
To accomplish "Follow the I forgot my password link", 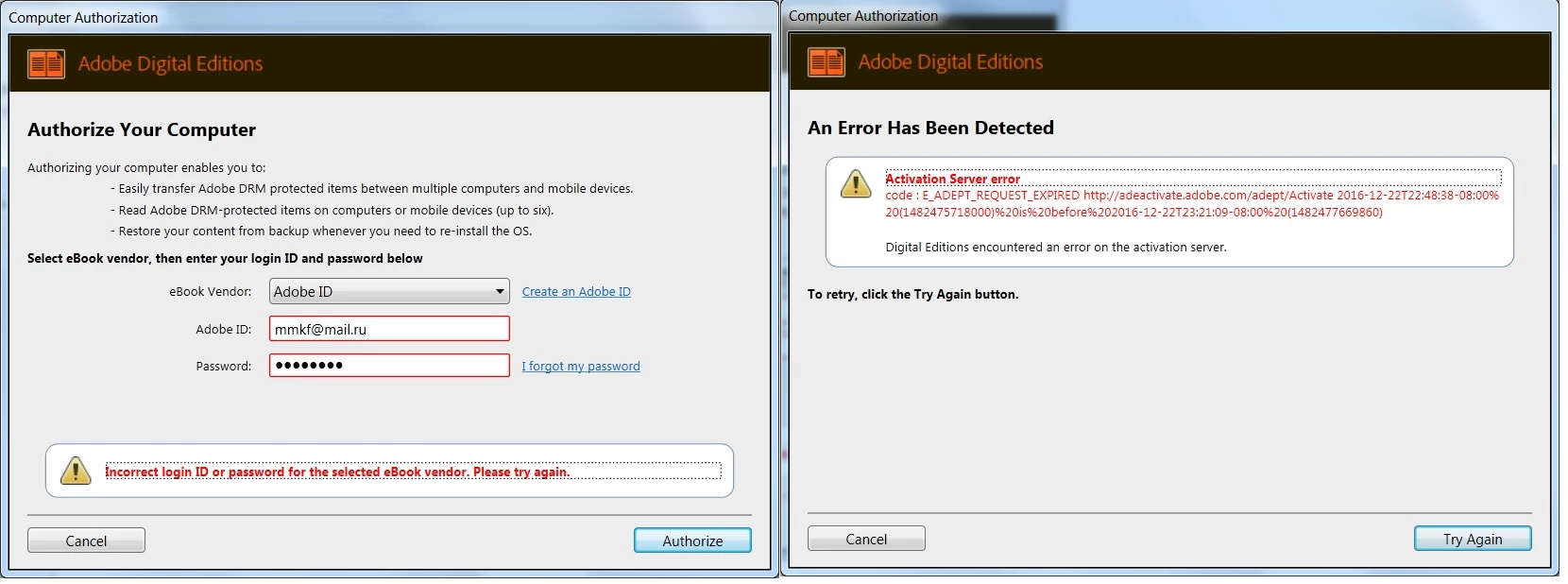I will tap(581, 366).
